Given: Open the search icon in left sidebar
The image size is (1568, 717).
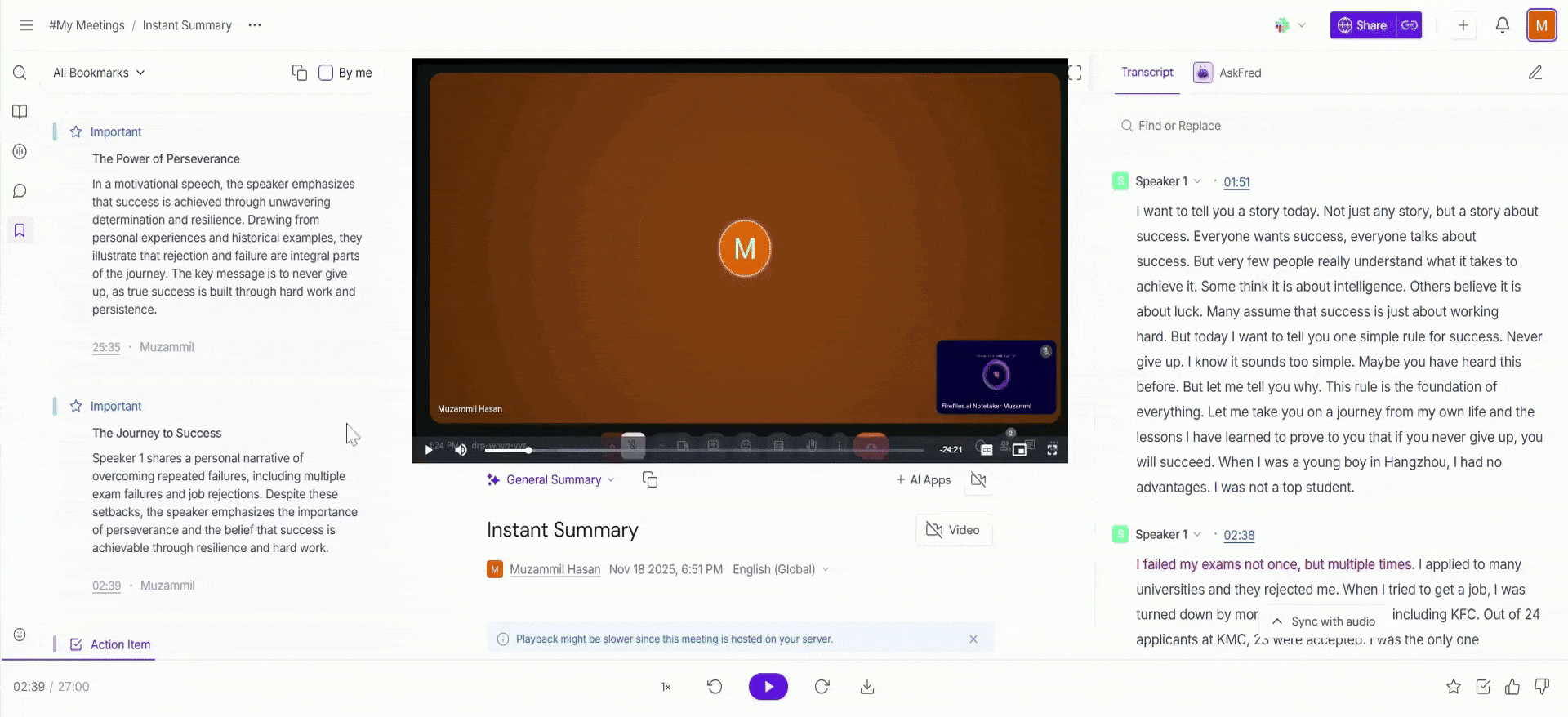Looking at the screenshot, I should [20, 73].
